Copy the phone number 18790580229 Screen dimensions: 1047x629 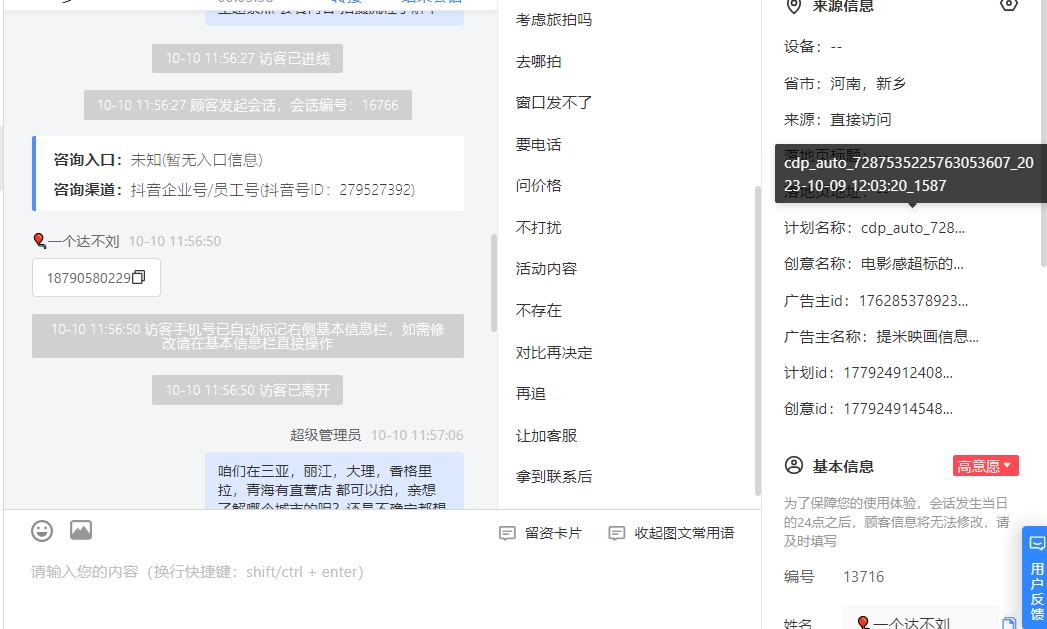(x=138, y=277)
